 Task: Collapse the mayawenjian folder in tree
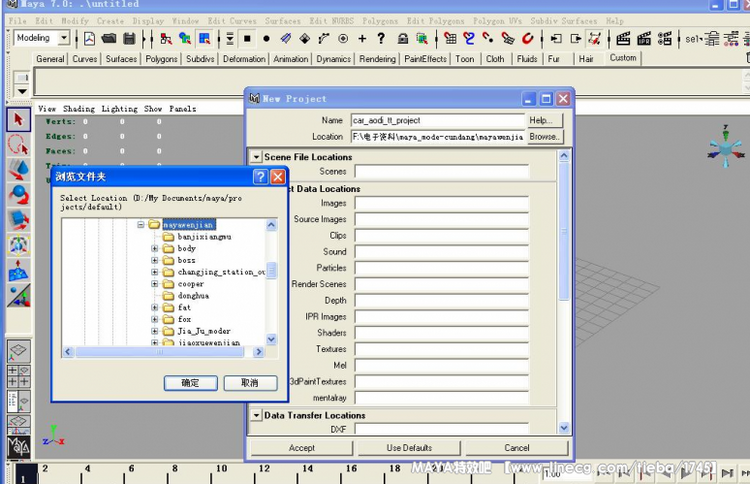[x=141, y=224]
